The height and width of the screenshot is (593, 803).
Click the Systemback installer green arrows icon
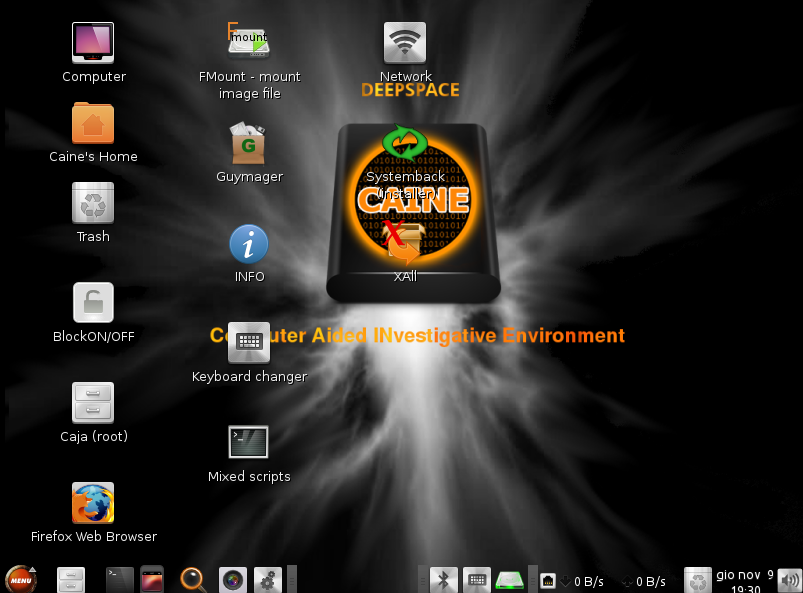405,143
